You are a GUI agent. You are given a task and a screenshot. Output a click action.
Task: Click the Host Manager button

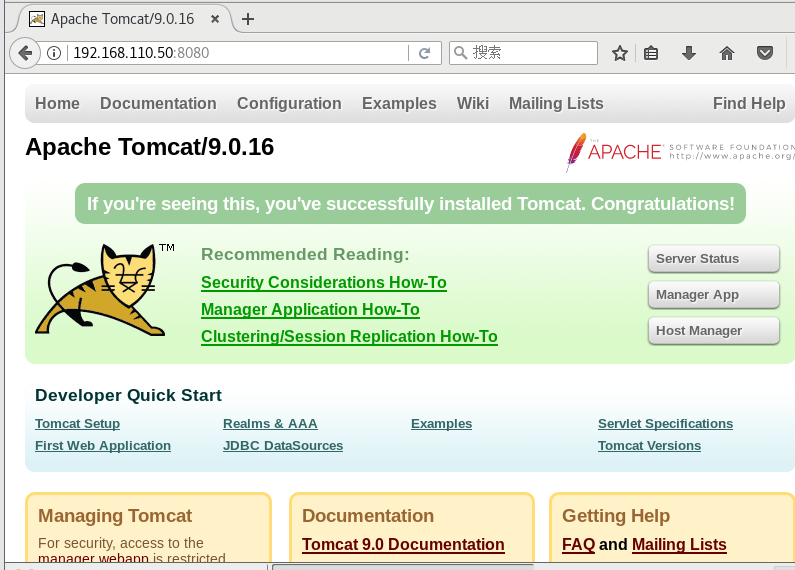(713, 331)
